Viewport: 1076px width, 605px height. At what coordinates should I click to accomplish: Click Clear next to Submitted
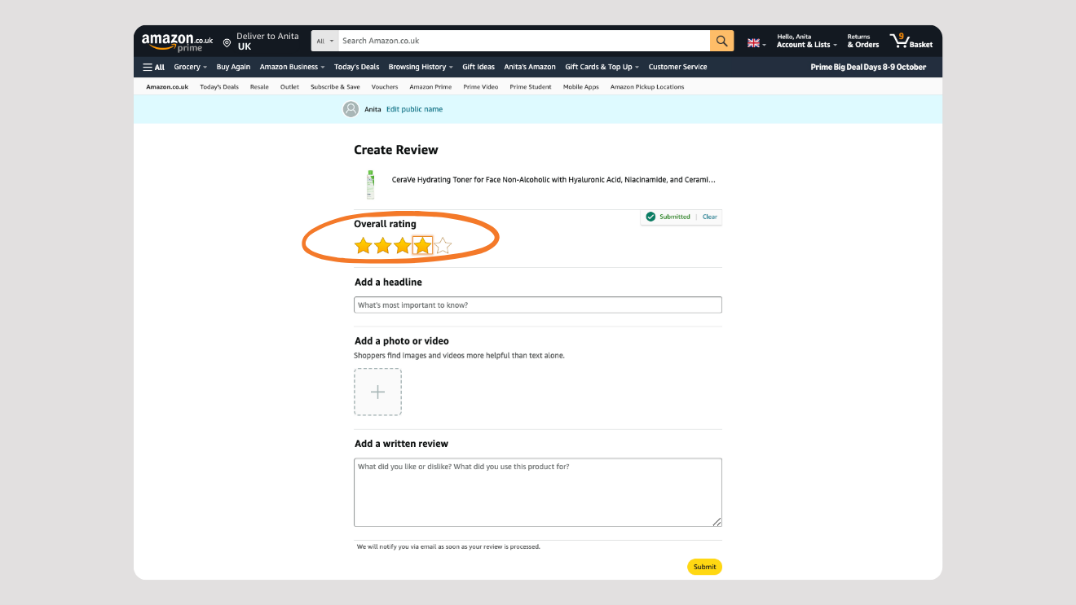(710, 217)
